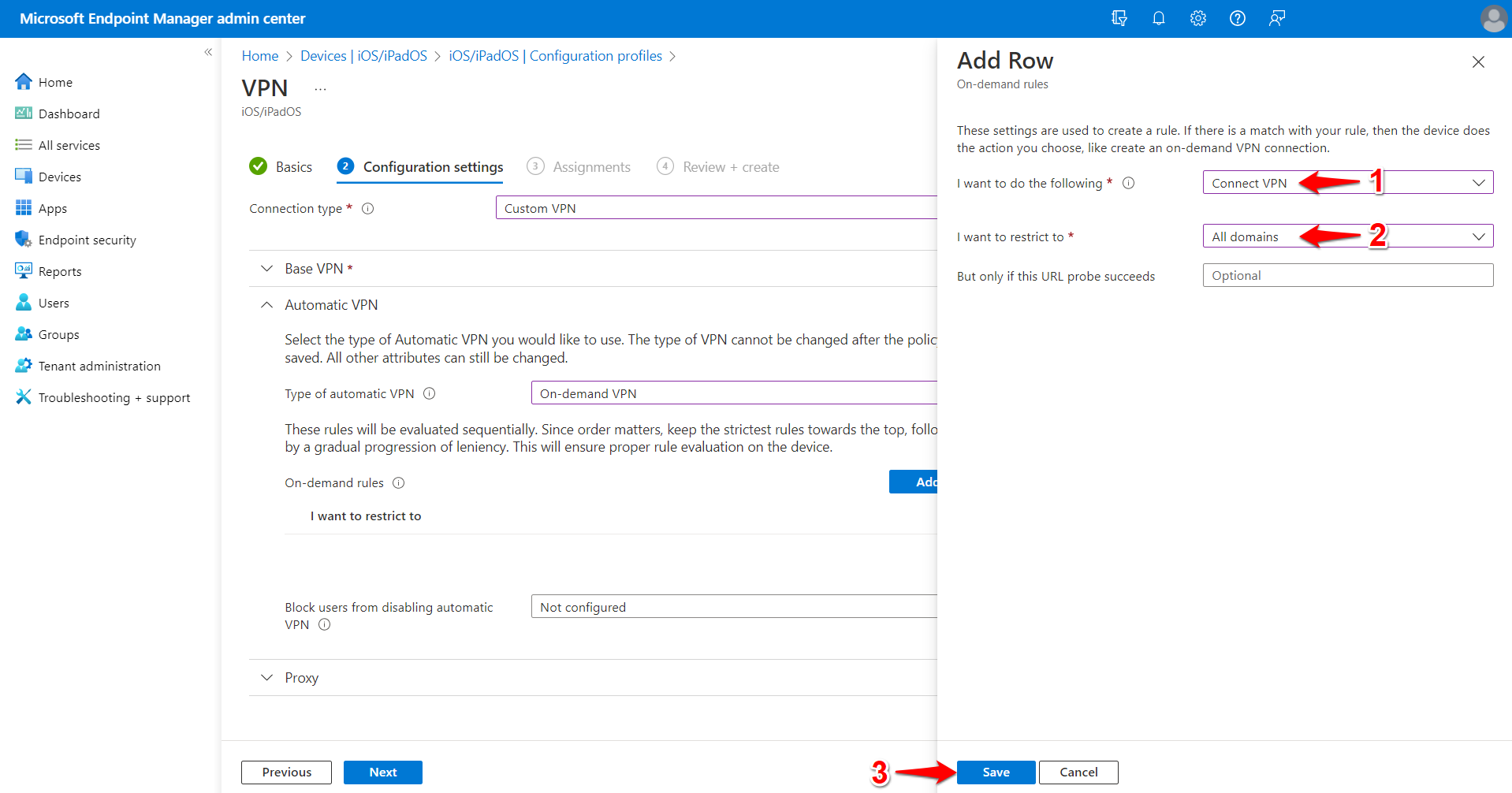
Task: Open the help question mark icon
Action: [x=1238, y=18]
